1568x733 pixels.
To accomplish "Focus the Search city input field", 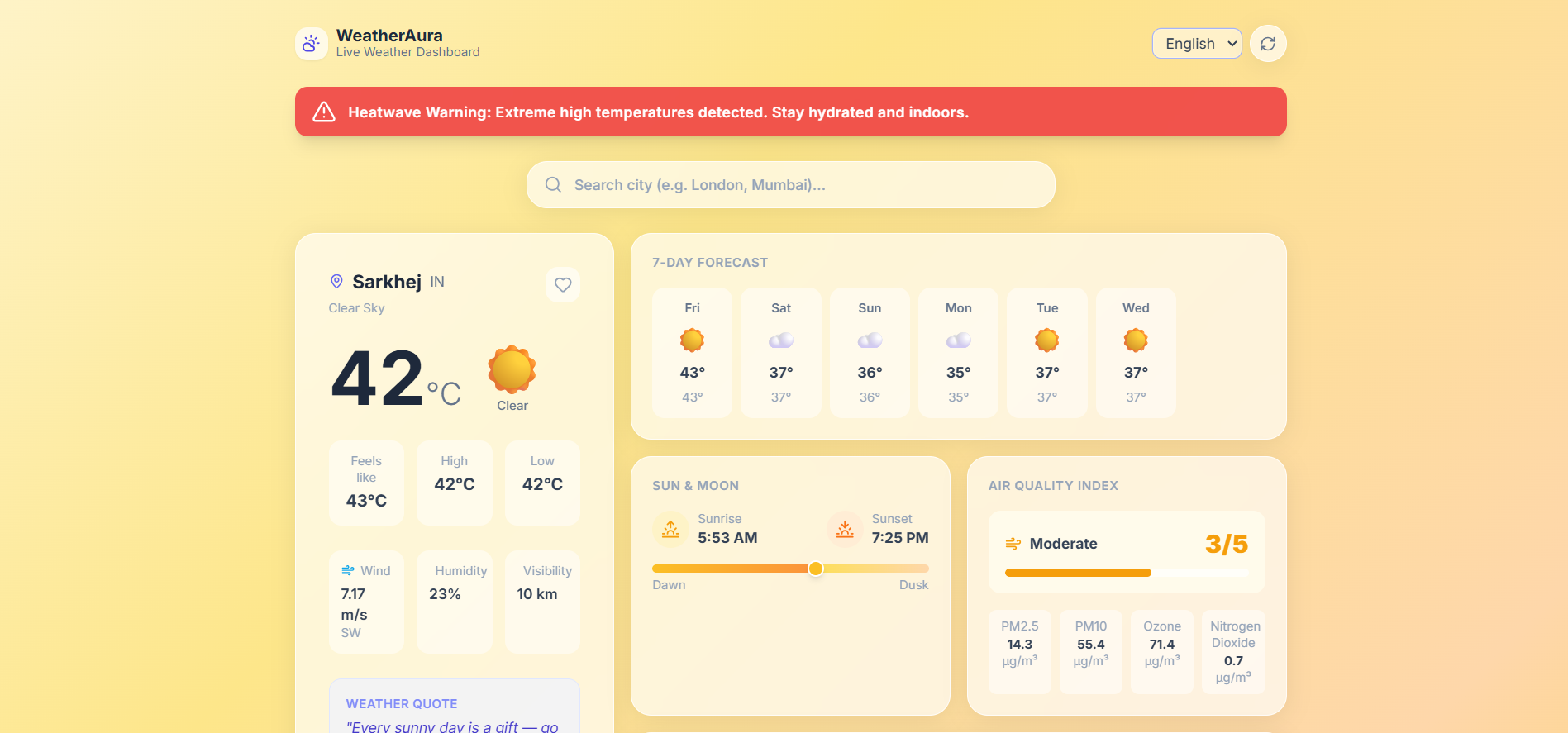I will pos(790,184).
